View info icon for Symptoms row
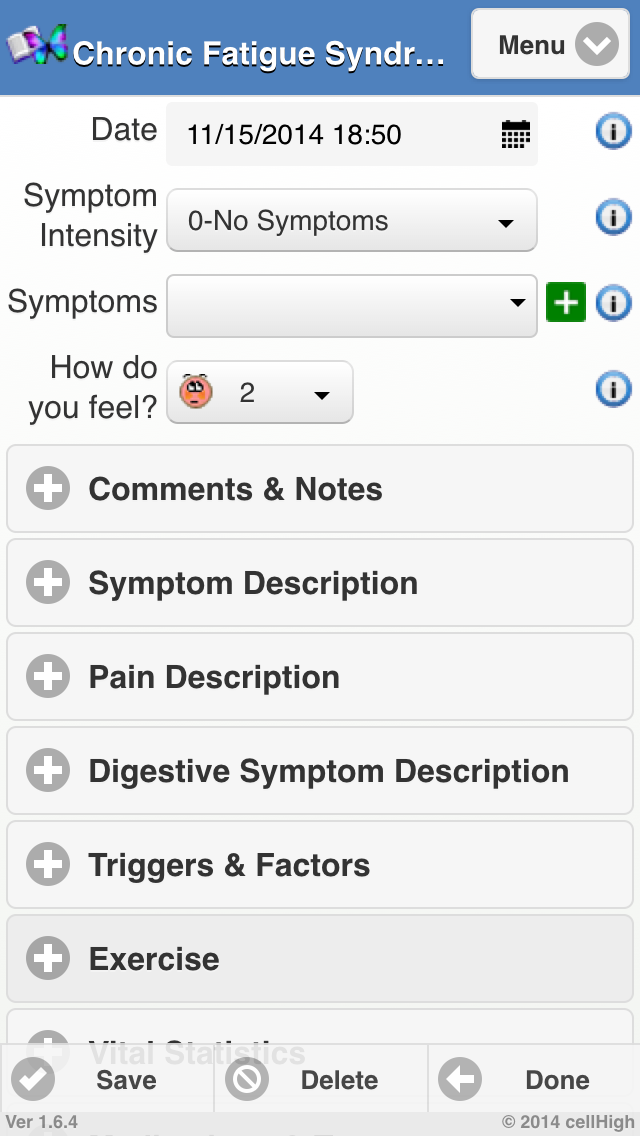 point(613,303)
